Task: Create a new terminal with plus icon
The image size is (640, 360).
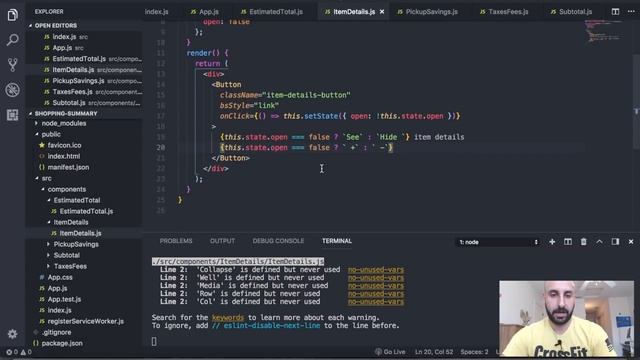Action: coord(552,242)
